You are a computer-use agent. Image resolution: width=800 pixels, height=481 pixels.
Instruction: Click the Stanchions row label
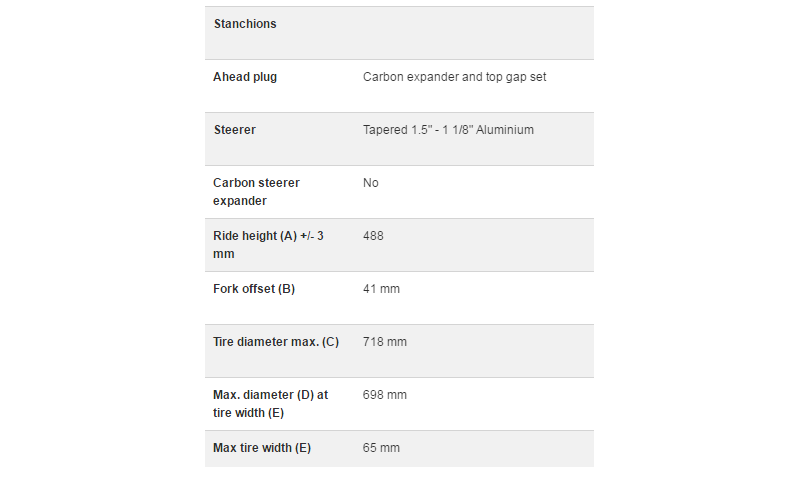(245, 24)
